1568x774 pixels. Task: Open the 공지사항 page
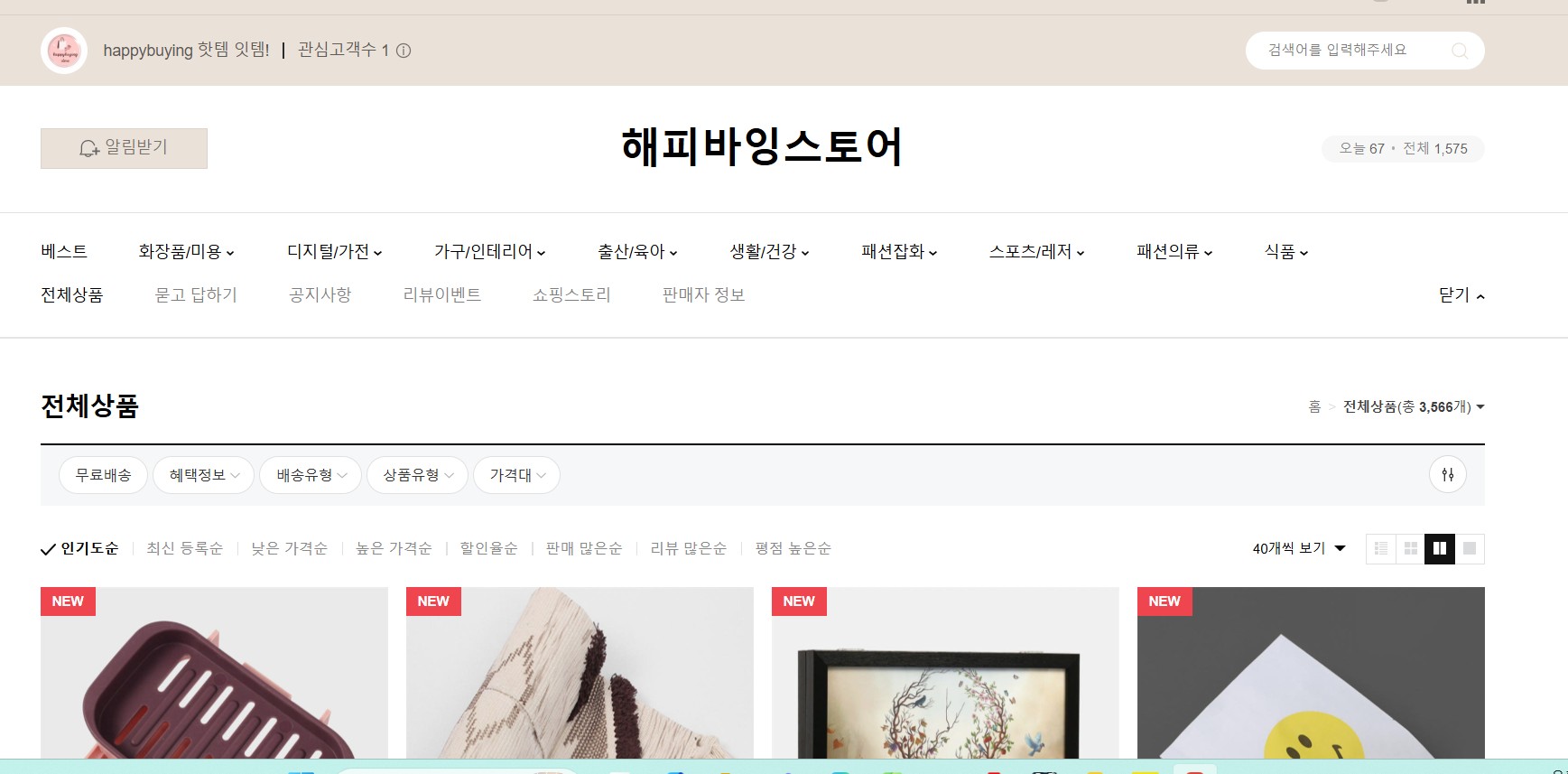(320, 295)
